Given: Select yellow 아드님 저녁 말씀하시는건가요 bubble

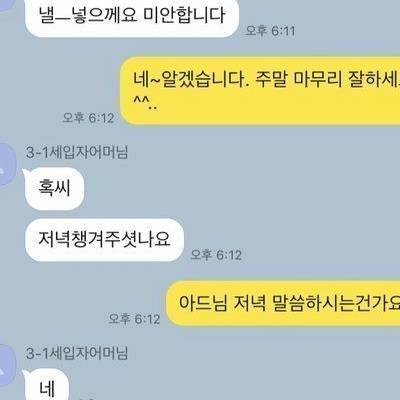Looking at the screenshot, I should pos(283,303).
